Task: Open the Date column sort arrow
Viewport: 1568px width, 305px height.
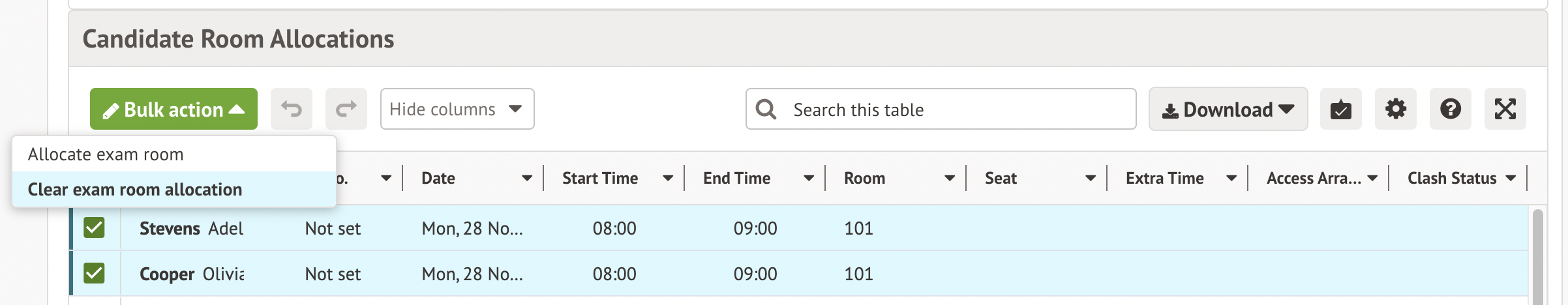Action: point(527,178)
